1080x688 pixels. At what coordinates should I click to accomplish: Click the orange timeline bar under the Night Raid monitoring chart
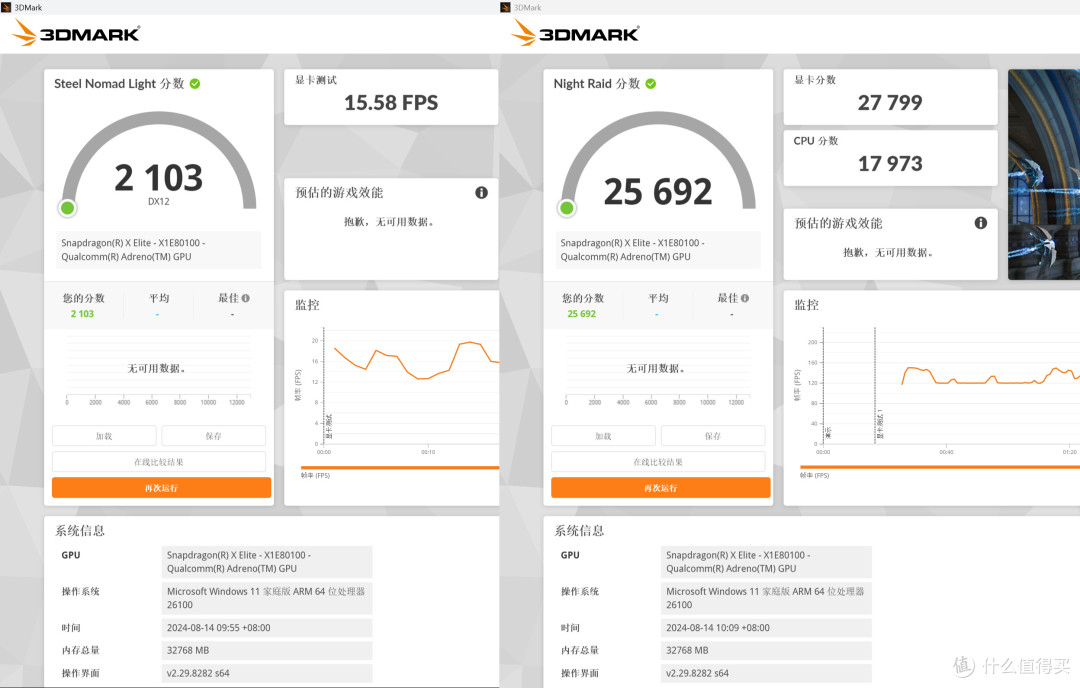940,468
